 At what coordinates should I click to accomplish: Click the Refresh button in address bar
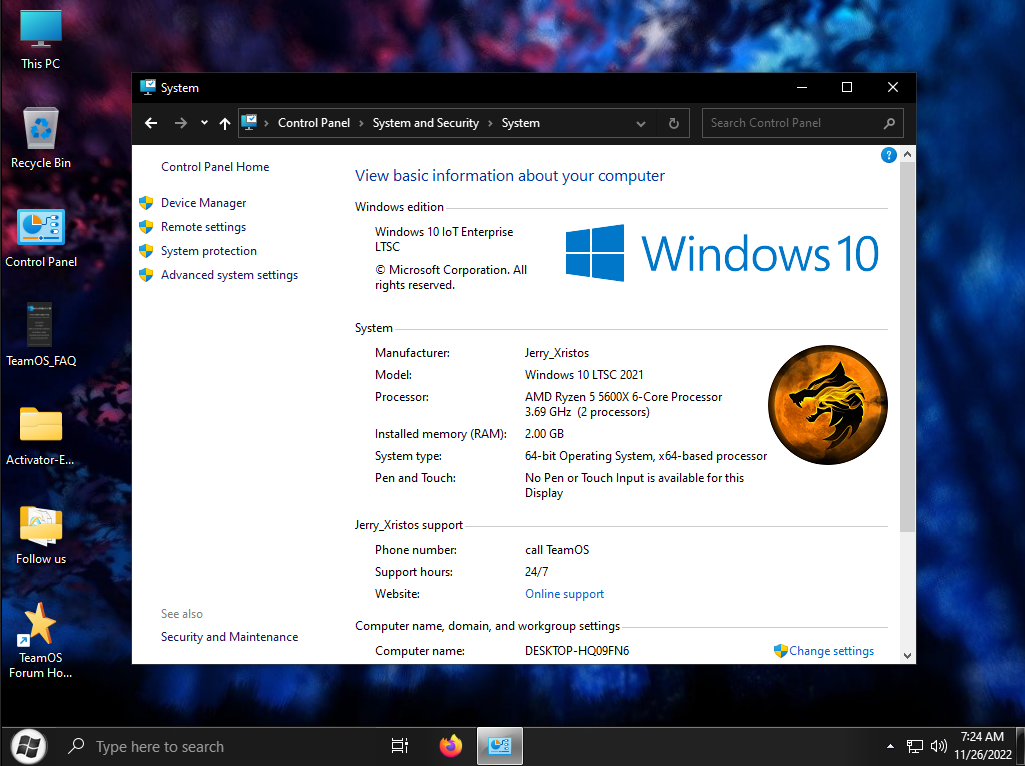click(x=673, y=123)
